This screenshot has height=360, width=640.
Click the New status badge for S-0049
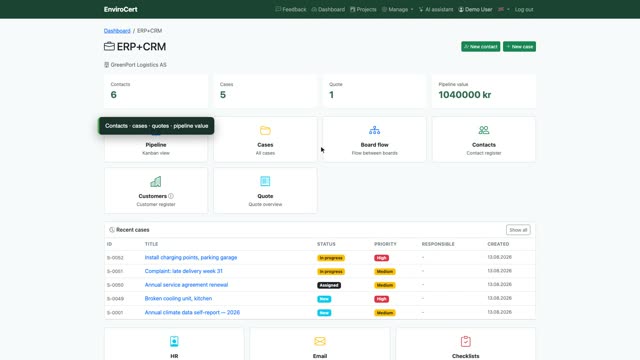pos(324,299)
